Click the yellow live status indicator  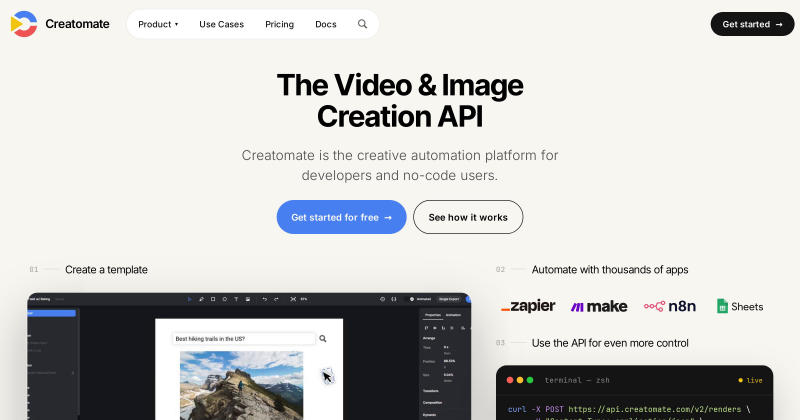point(750,380)
